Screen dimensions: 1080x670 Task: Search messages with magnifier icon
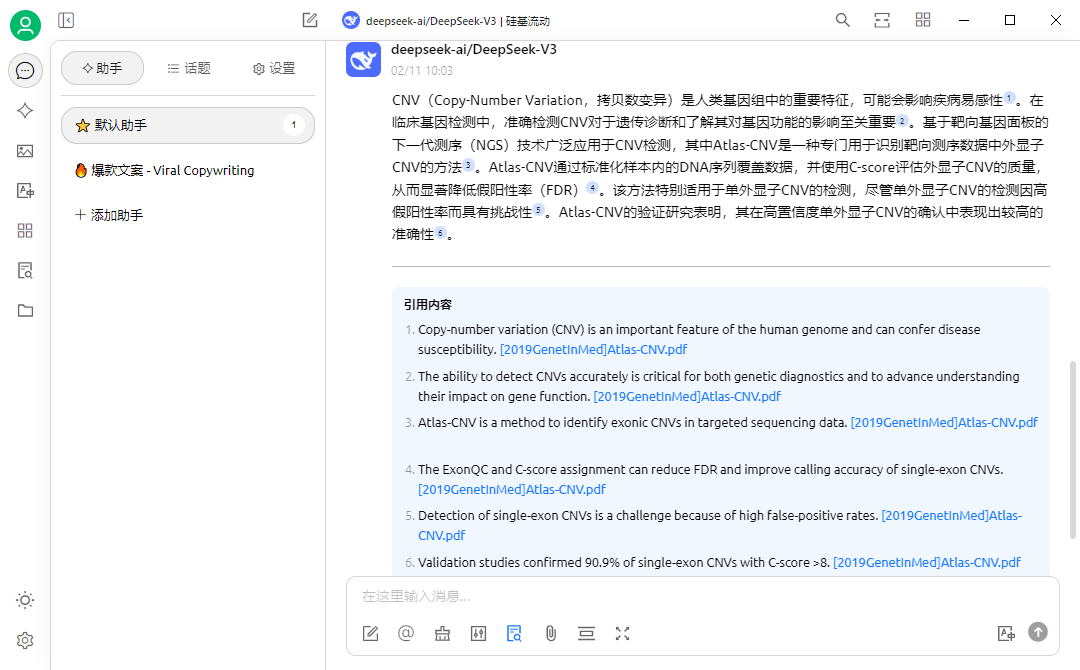(842, 20)
